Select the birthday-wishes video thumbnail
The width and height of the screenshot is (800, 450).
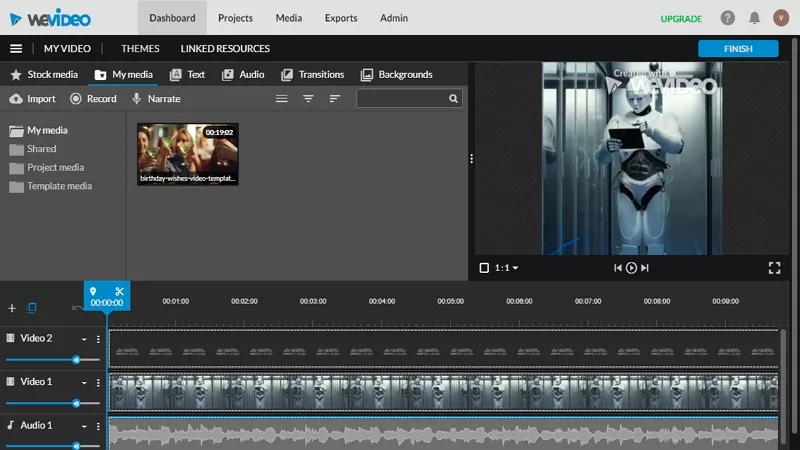coord(188,154)
